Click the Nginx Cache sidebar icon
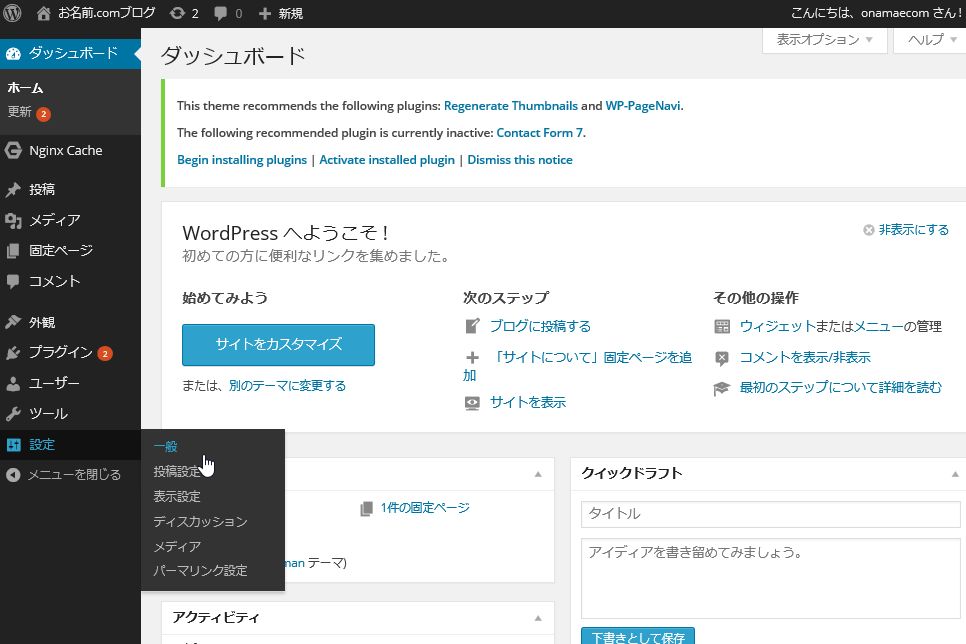 tap(13, 150)
